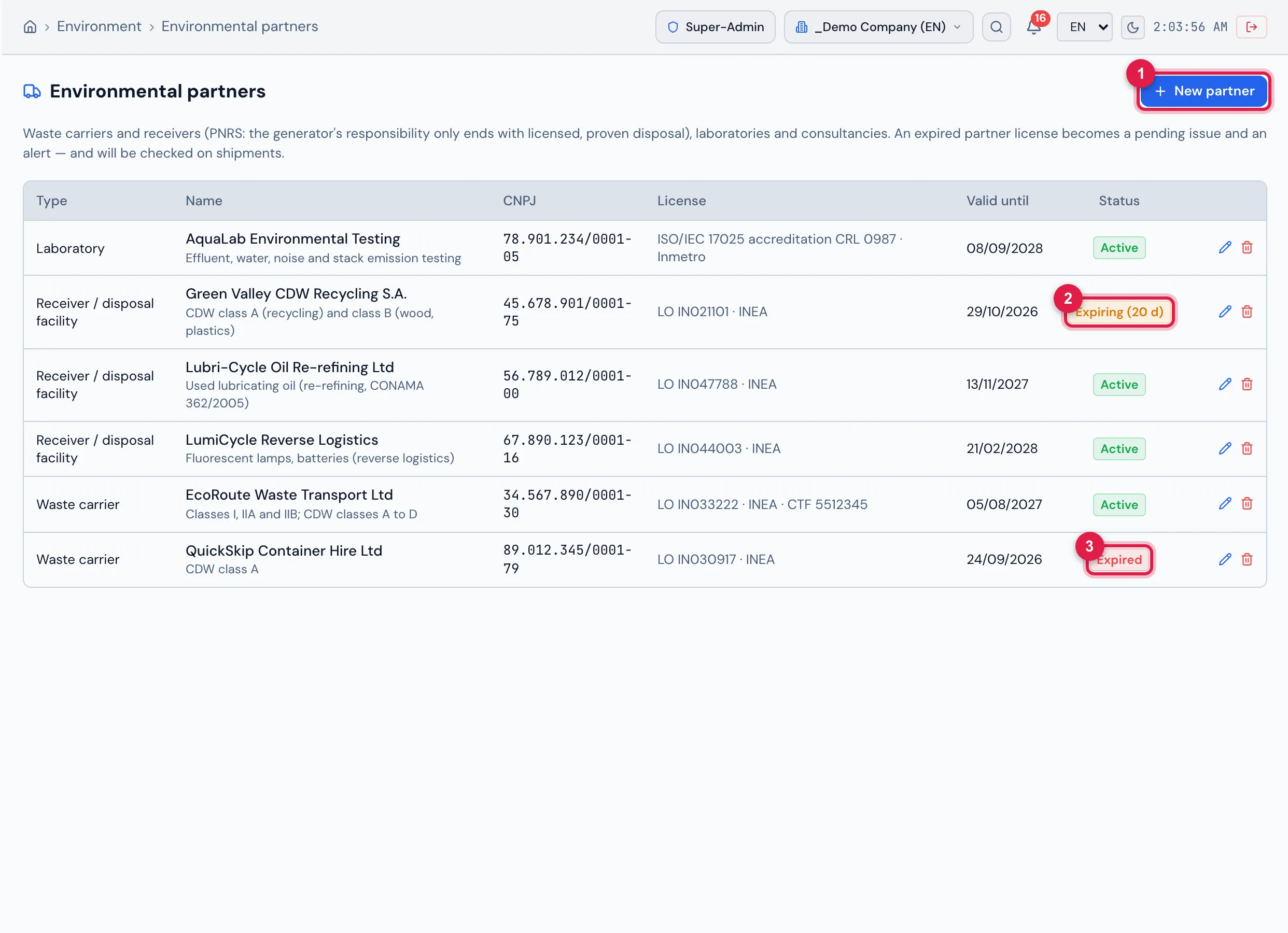Click the Expiring (20 d) status badge
This screenshot has width=1288, height=933.
point(1119,312)
